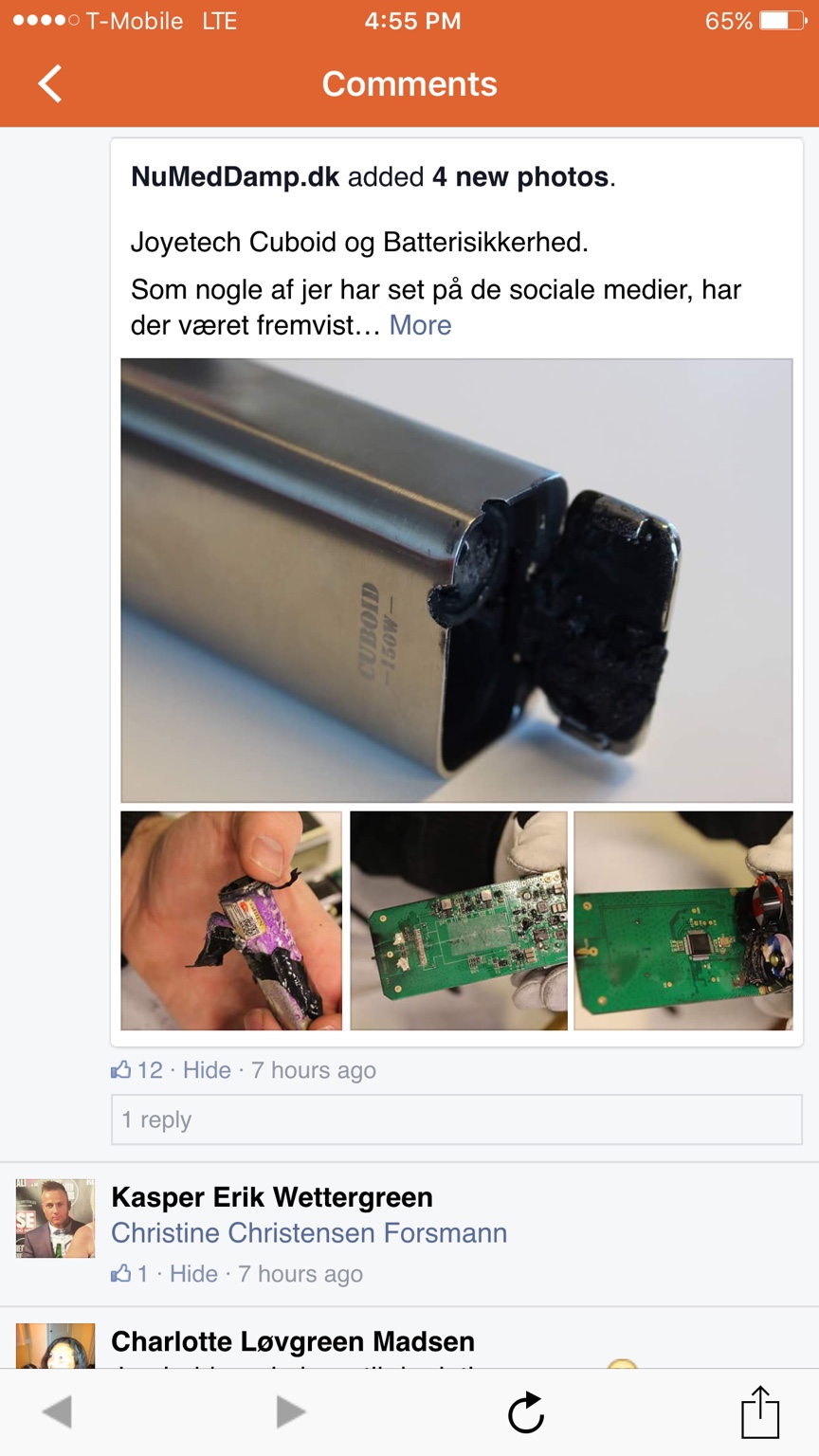This screenshot has width=819, height=1456.
Task: Go forward with the browser forward arrow
Action: pos(290,1411)
